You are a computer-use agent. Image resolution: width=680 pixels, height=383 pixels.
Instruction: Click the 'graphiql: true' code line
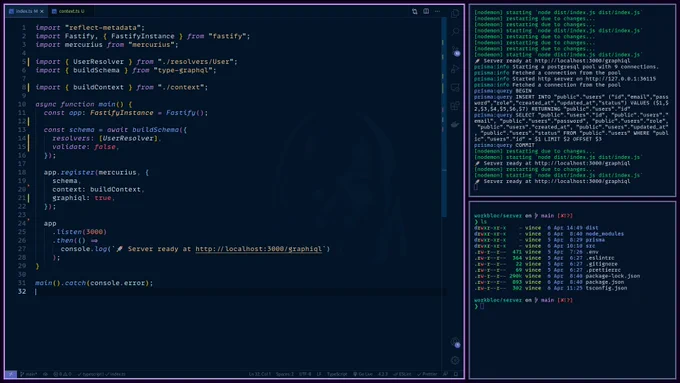pos(83,198)
